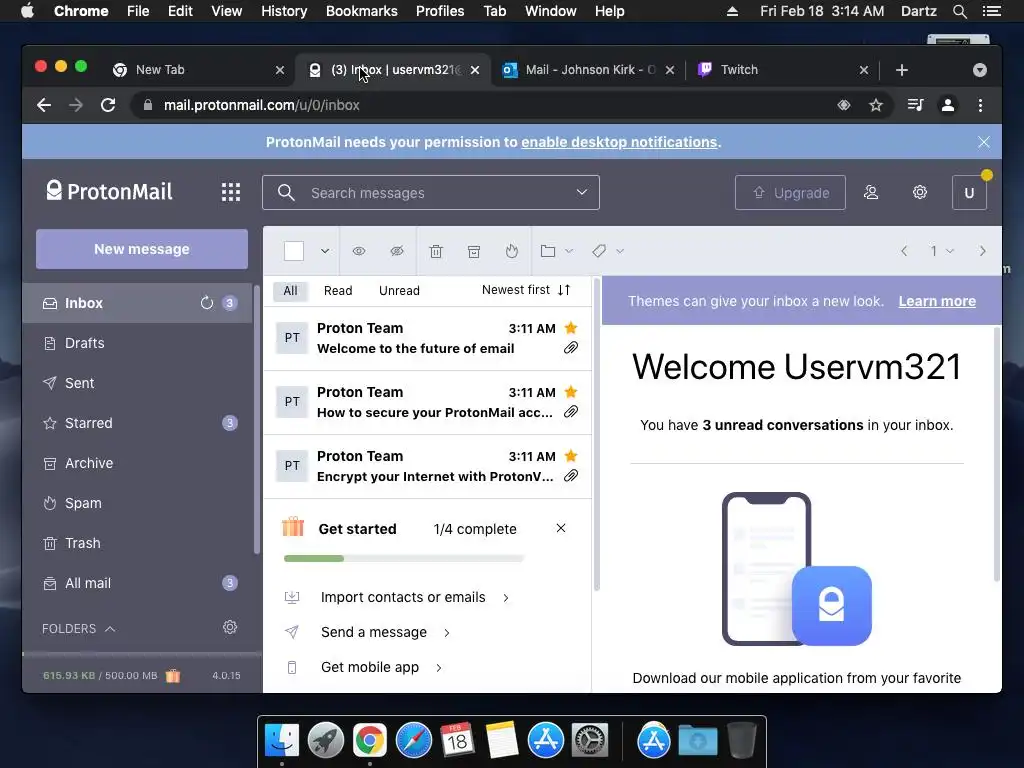
Task: Select the PT avatar of the Encrypt your Internet message
Action: (292, 466)
